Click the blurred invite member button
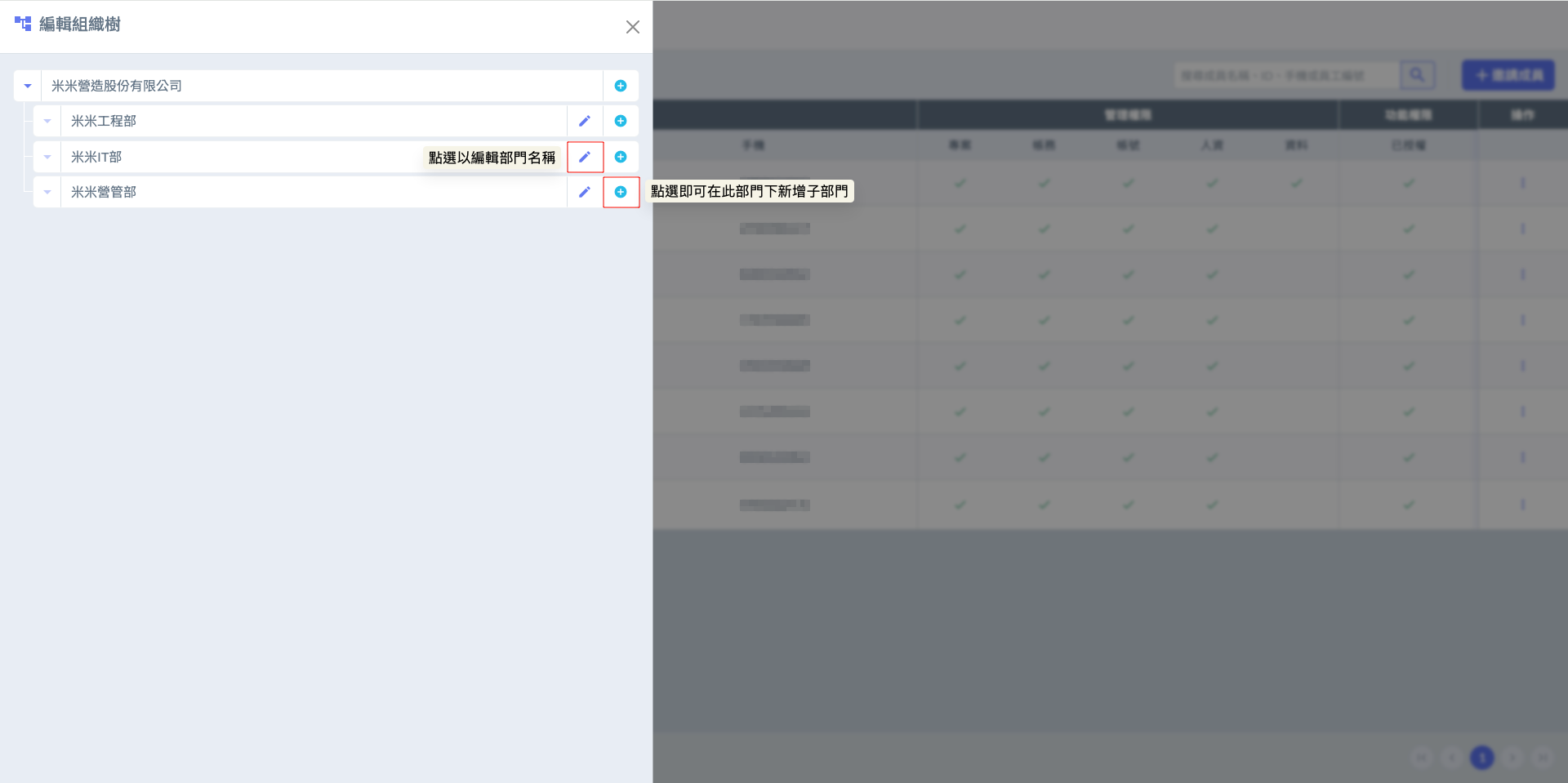This screenshot has width=1568, height=783. coord(1508,75)
